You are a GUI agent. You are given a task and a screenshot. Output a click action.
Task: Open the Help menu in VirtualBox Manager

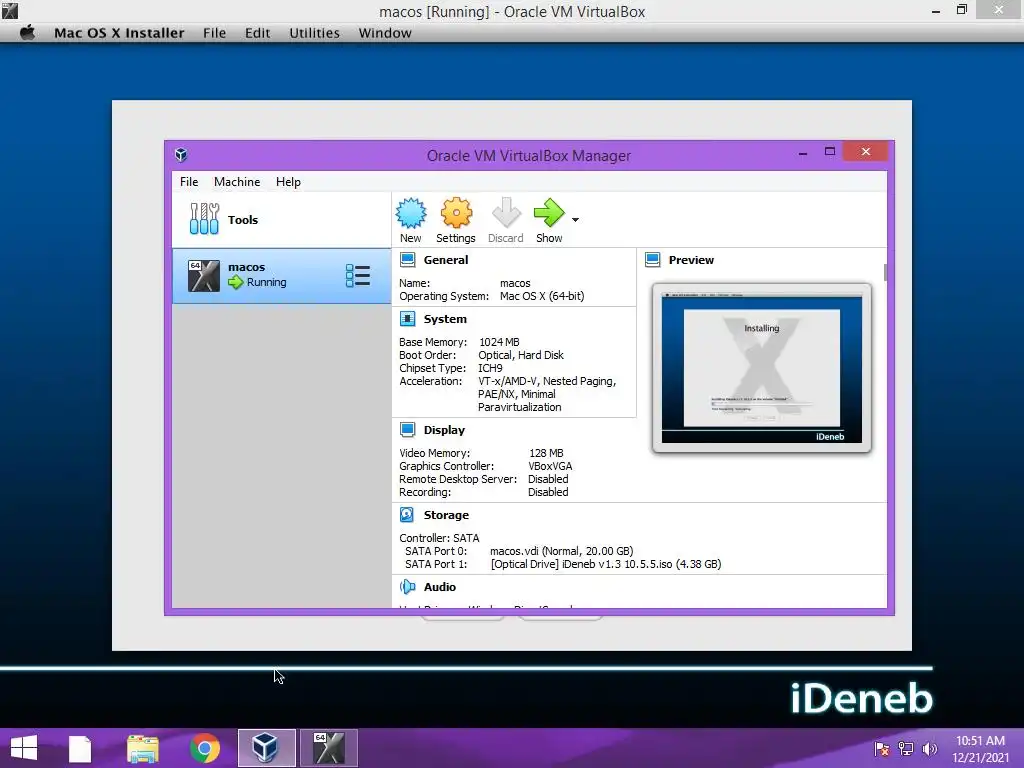(288, 182)
